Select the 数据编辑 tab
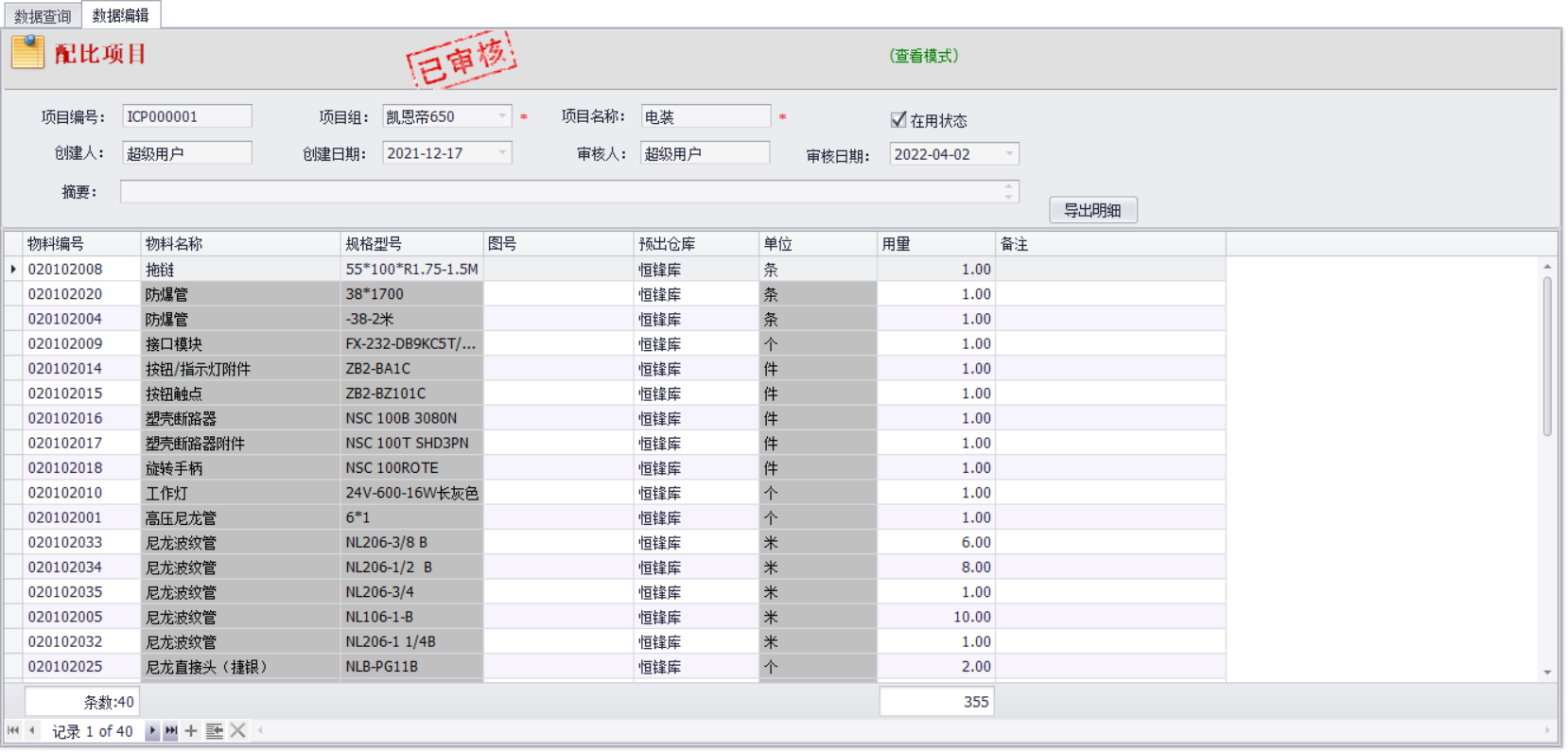The height and width of the screenshot is (752, 1568). [x=120, y=15]
